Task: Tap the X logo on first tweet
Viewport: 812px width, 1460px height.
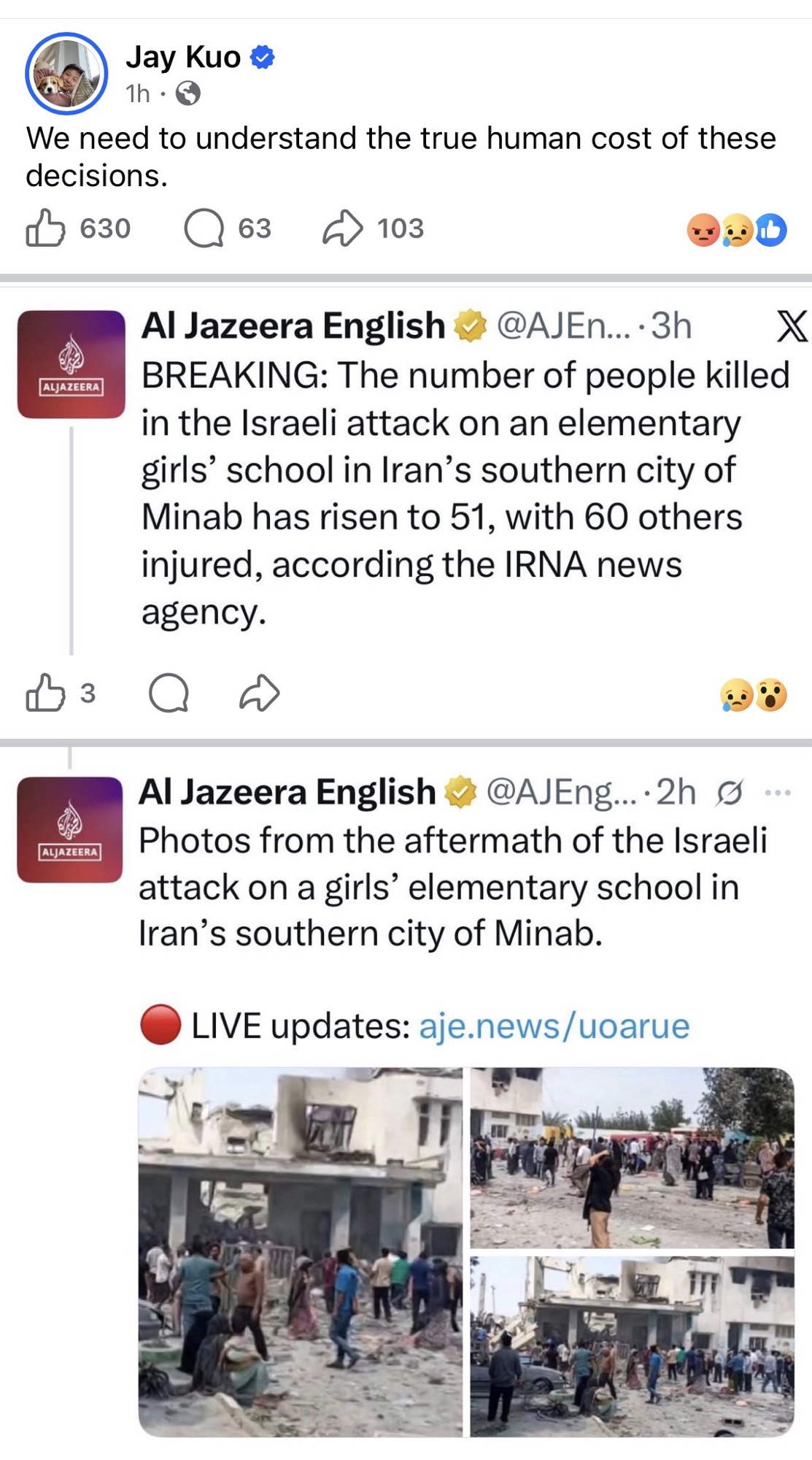Action: click(x=792, y=326)
